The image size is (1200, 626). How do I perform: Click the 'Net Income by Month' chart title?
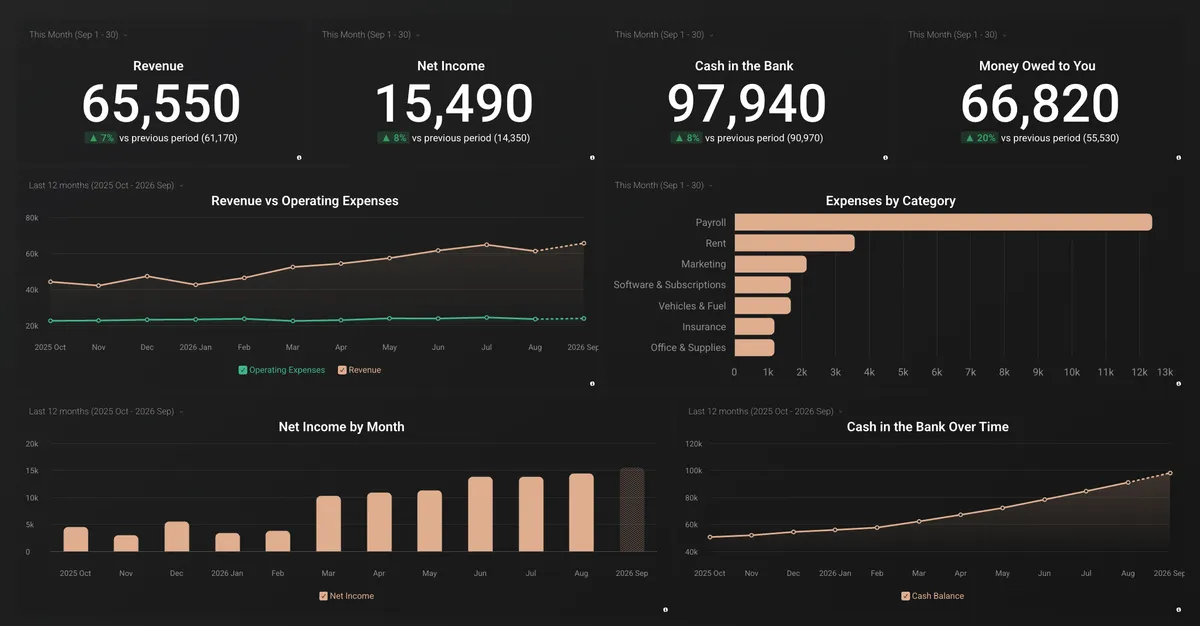coord(342,427)
